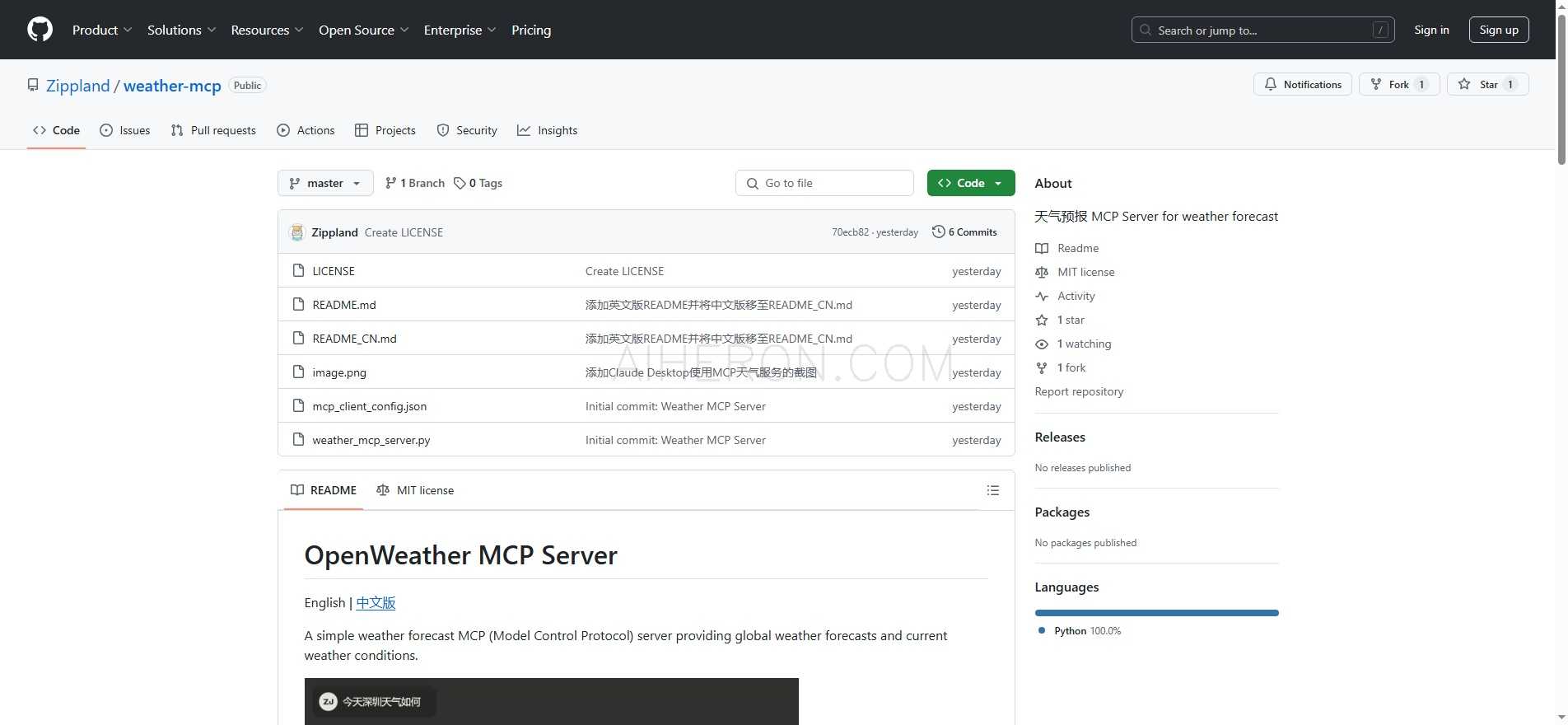Open the GitHub homepage logo
This screenshot has height=725, width=1568.
40,30
